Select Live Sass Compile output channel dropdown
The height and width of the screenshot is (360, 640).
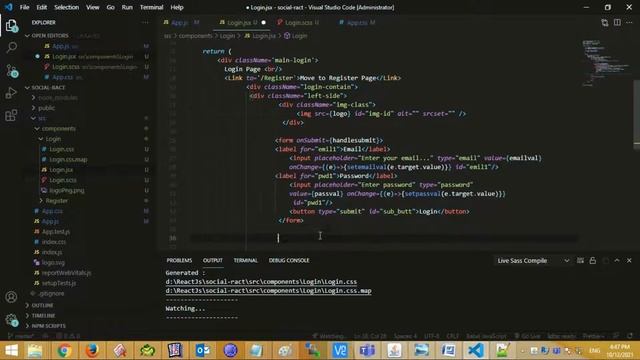(533, 260)
